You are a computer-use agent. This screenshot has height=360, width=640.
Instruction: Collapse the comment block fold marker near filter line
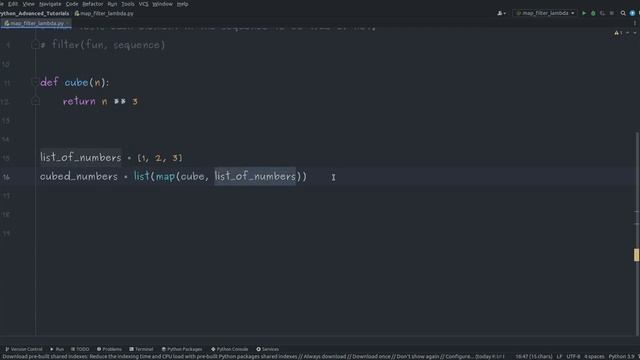click(x=35, y=45)
